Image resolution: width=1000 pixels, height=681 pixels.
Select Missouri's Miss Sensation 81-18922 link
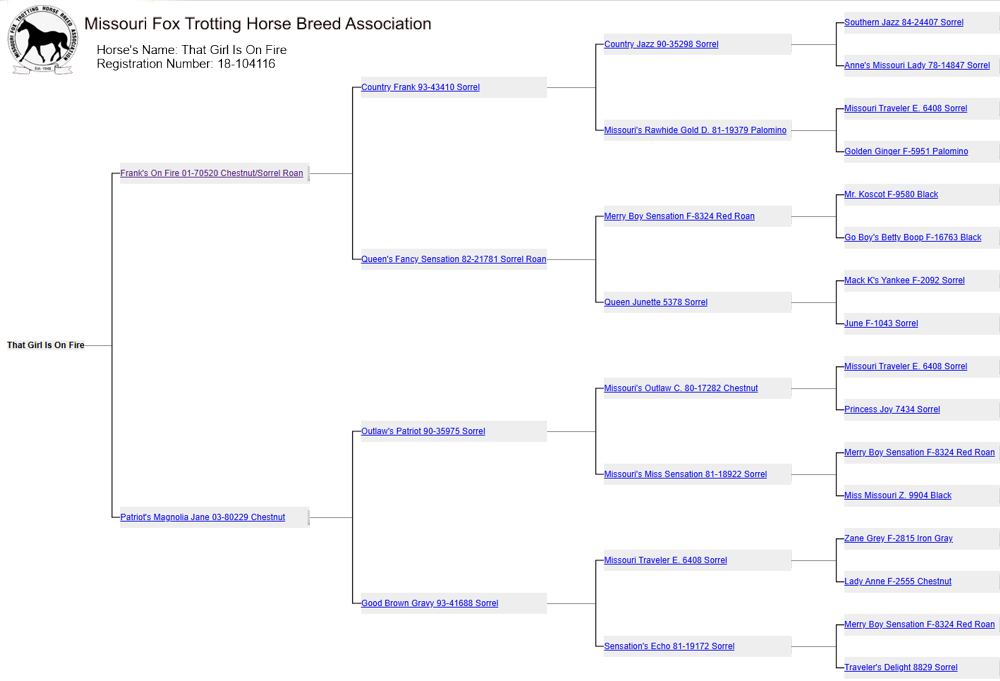pyautogui.click(x=685, y=474)
